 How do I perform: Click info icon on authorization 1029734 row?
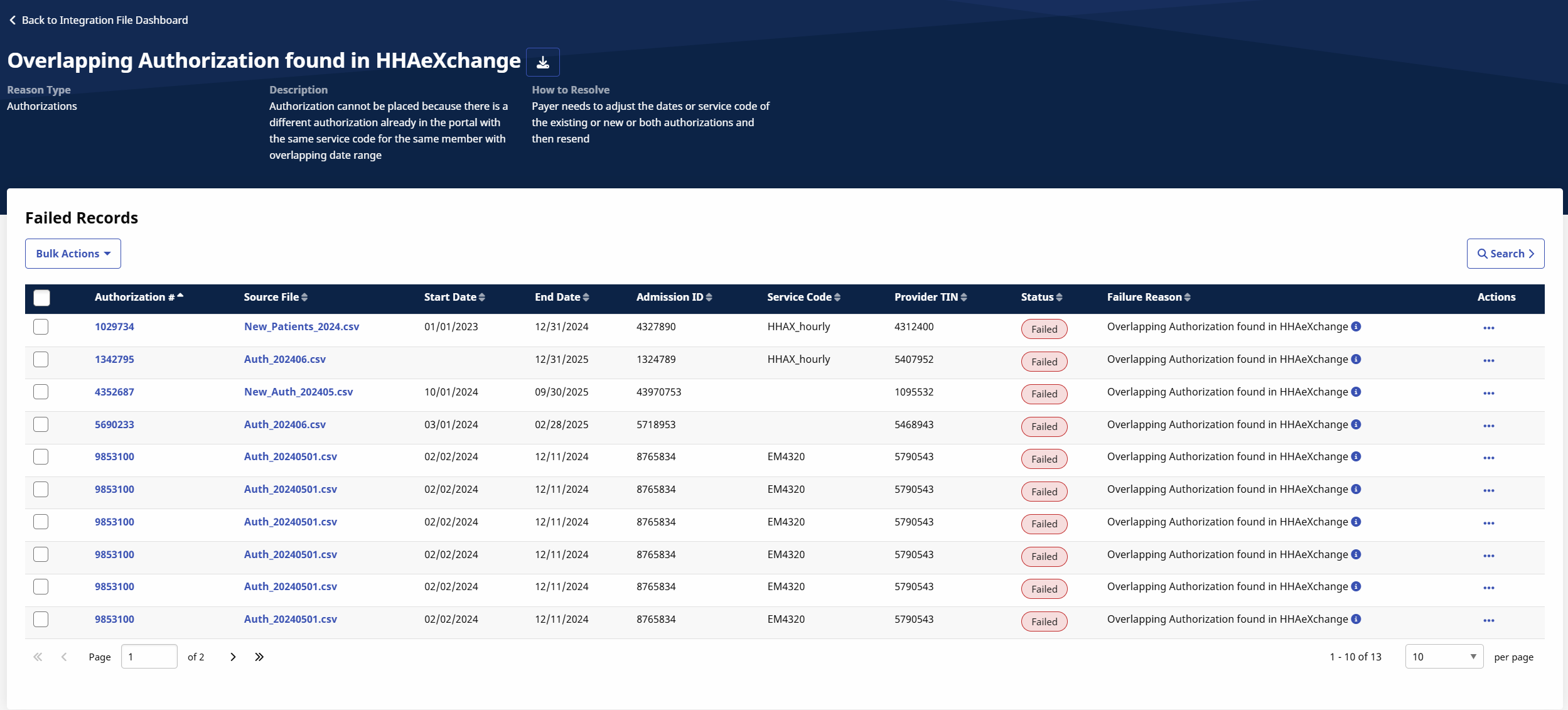tap(1356, 326)
